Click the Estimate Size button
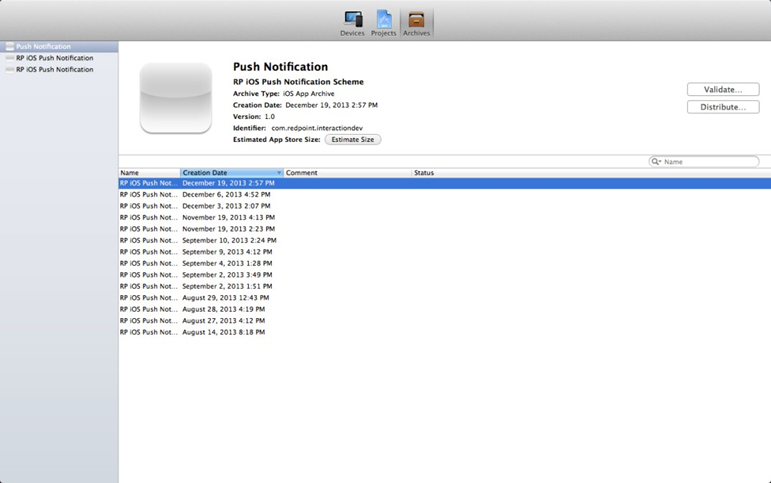Screen dimensions: 771x483 click(352, 140)
